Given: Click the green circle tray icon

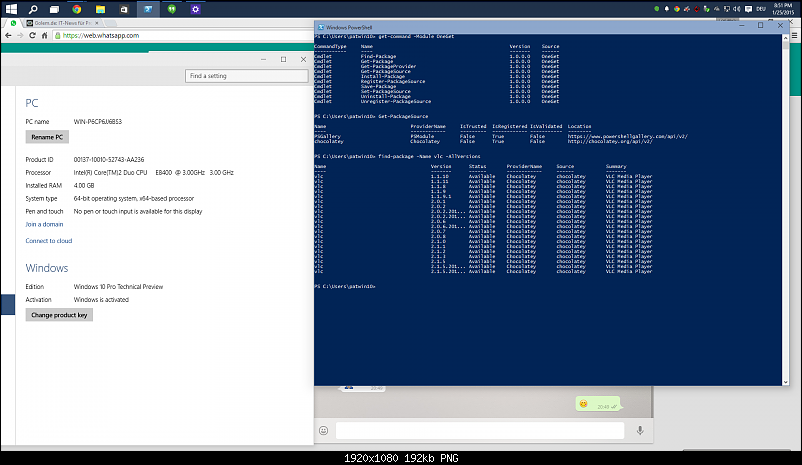Looking at the screenshot, I should point(657,9).
